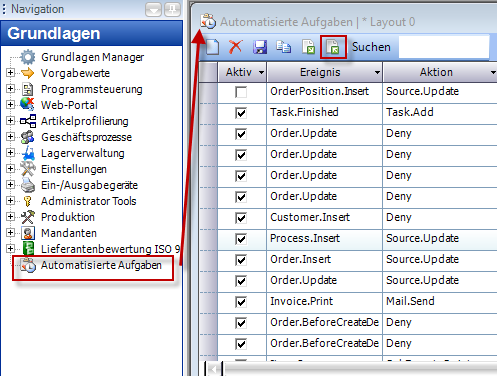Click the Lagerverwaltung forklift icon
Screen dimensions: 497x376
pyautogui.click(x=28, y=153)
